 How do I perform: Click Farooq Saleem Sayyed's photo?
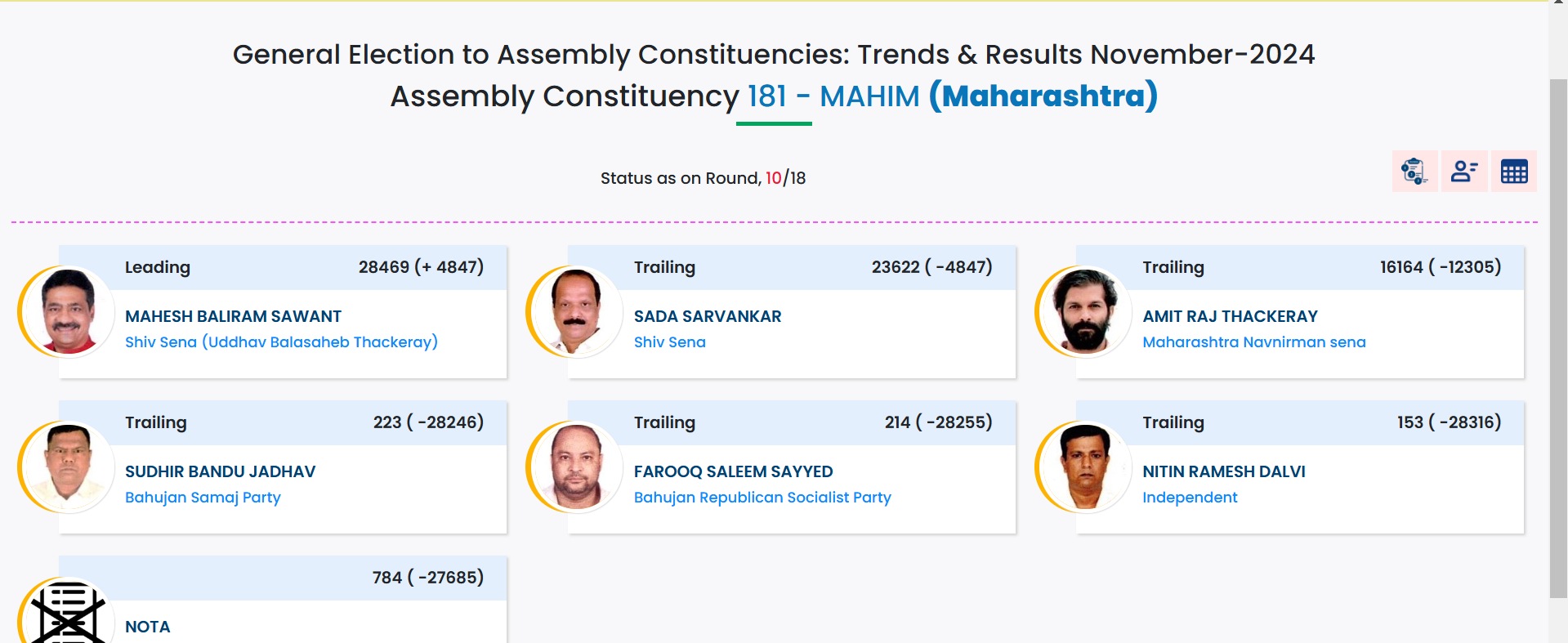[x=577, y=467]
